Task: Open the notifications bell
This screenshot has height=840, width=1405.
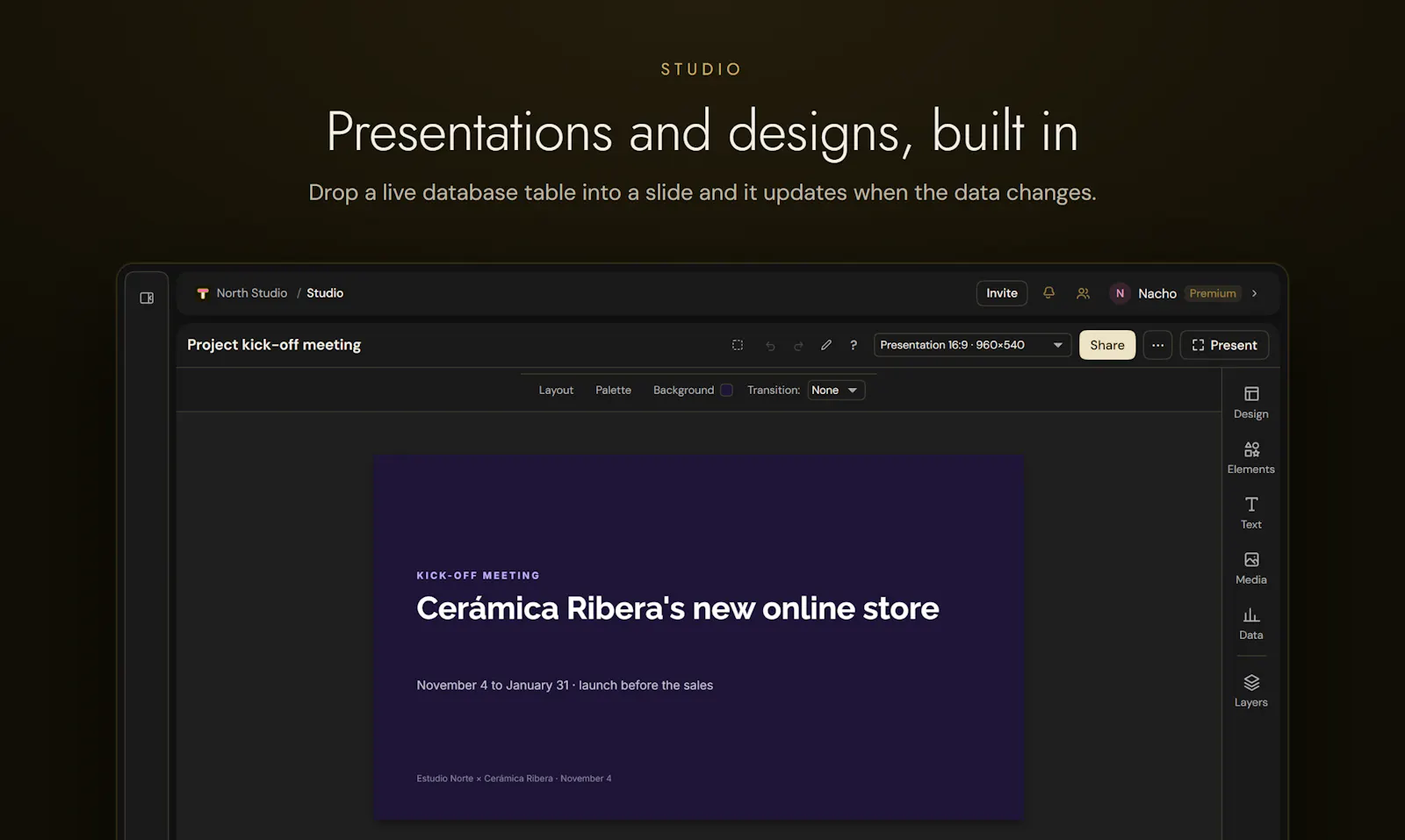Action: [x=1048, y=293]
